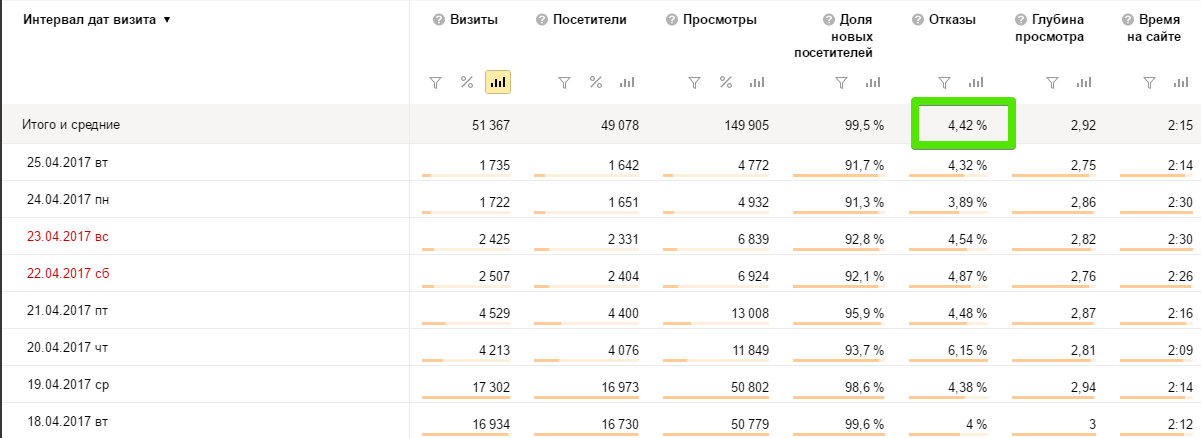
Task: Expand the Интервал дат визита dropdown arrow
Action: [x=166, y=20]
